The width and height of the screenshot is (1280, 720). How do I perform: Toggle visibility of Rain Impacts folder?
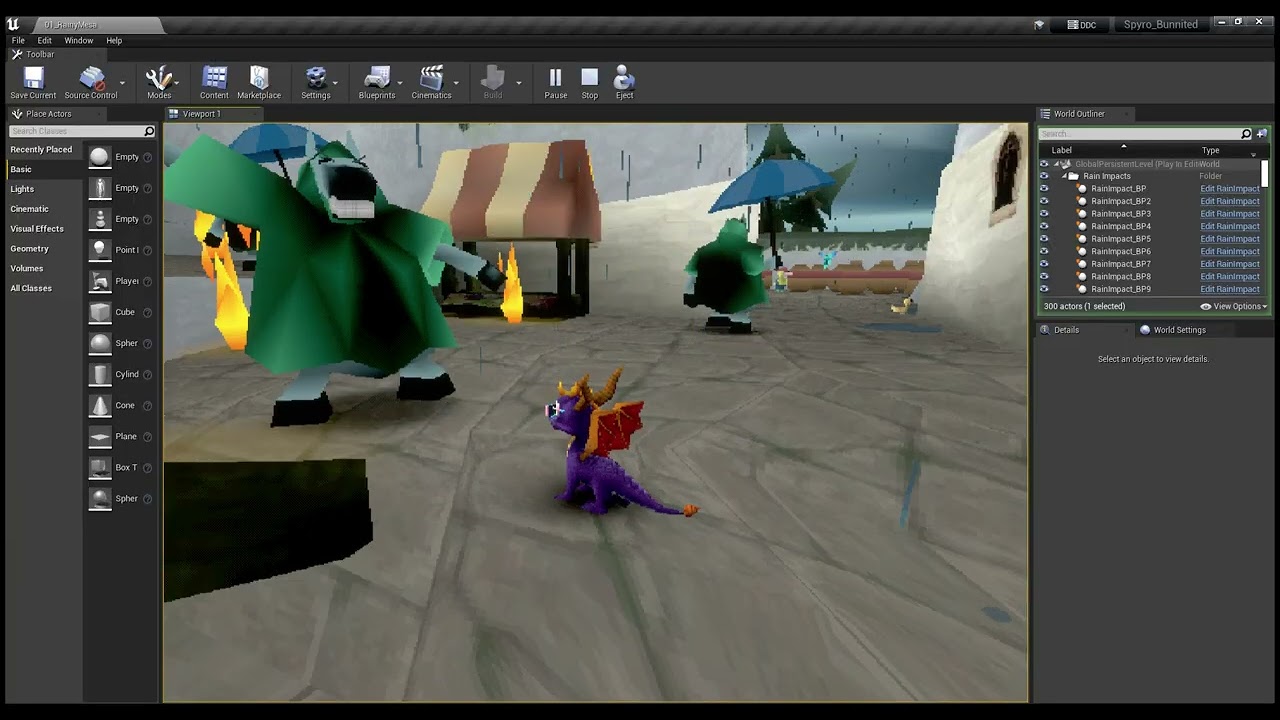(x=1044, y=176)
